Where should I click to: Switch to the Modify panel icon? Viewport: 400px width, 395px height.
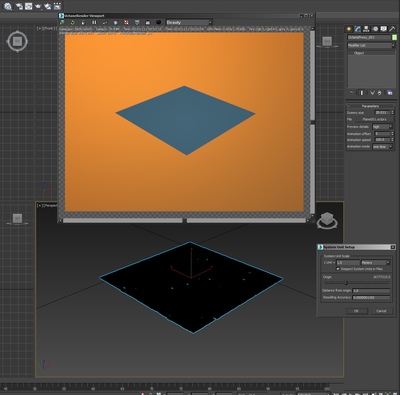click(x=358, y=29)
